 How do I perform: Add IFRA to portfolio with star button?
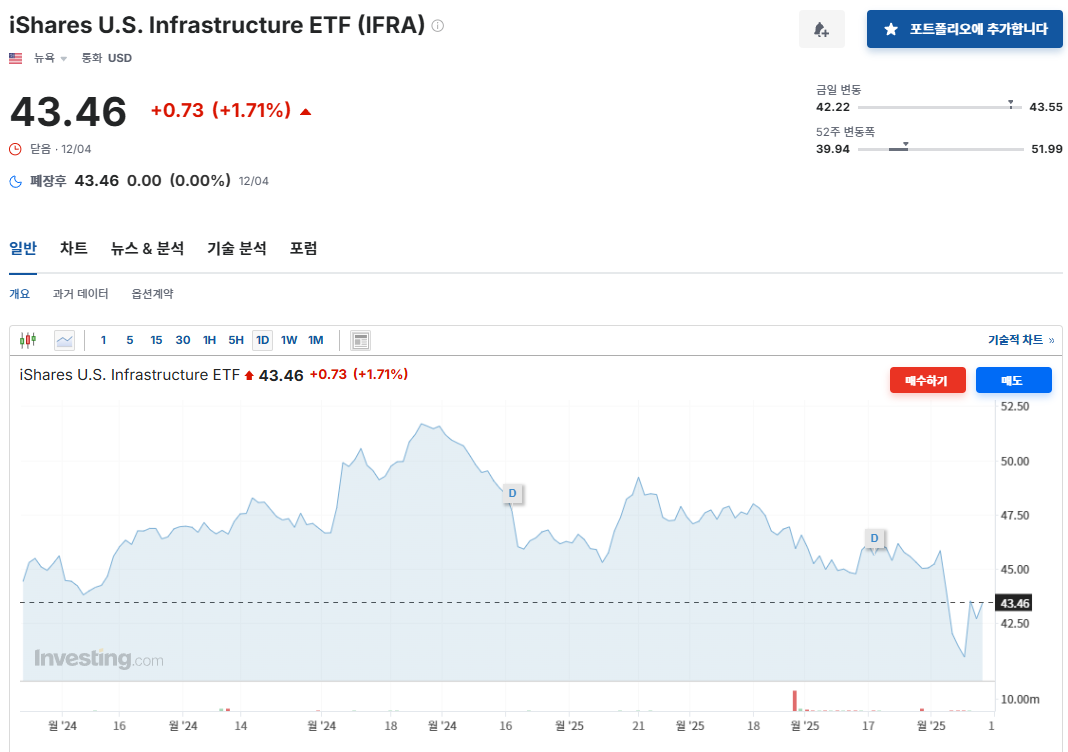click(964, 29)
